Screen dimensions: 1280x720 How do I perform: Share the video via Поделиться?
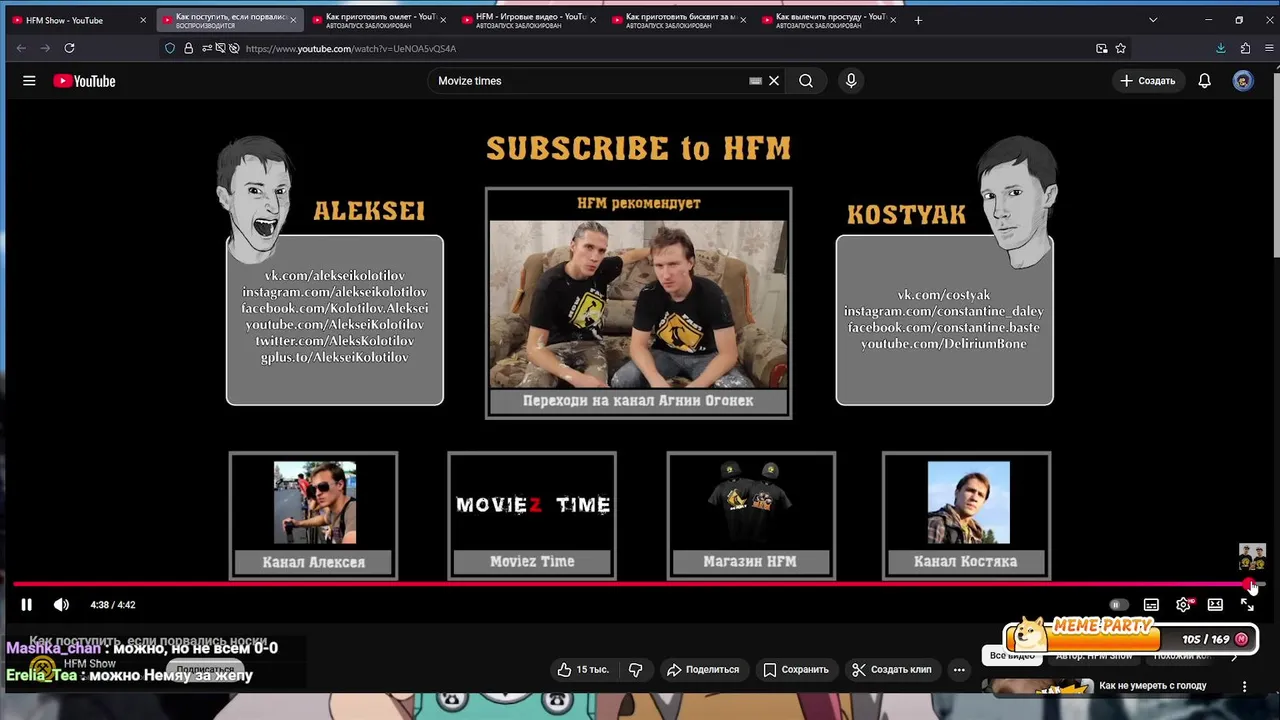tap(703, 670)
